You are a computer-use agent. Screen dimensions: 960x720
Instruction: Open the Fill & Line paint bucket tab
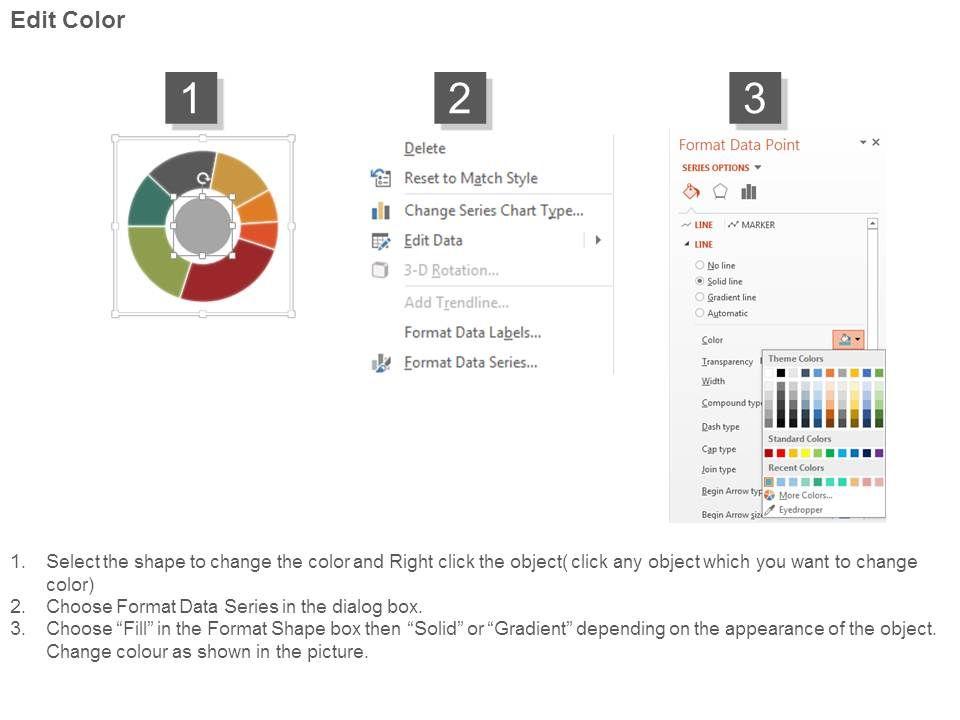pos(690,192)
